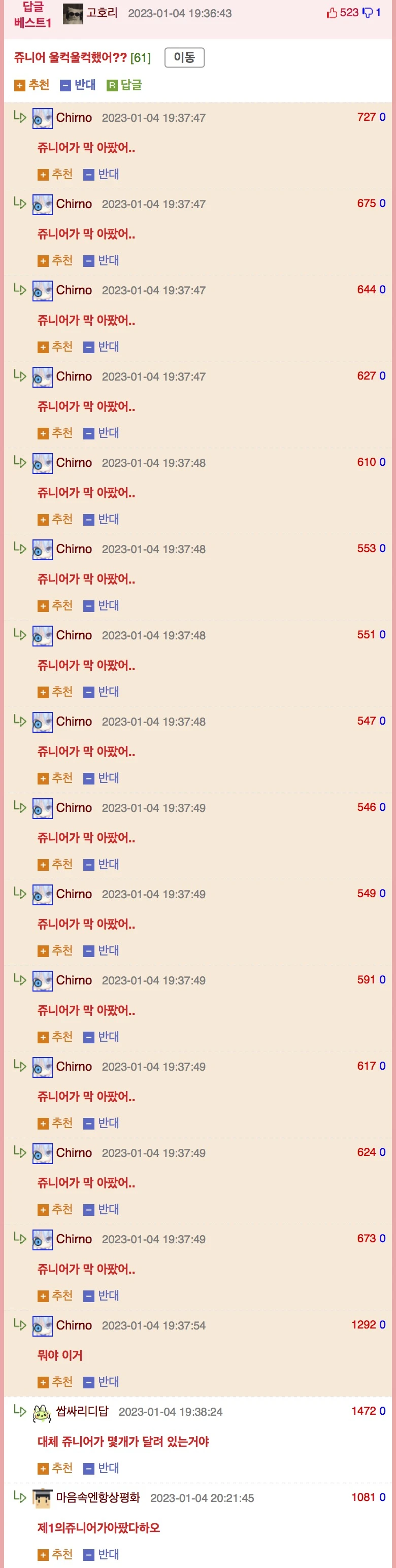Screen dimensions: 396x1568
Task: Open the '쥬니어 울컥울컥했어??' post title
Action: click(71, 57)
